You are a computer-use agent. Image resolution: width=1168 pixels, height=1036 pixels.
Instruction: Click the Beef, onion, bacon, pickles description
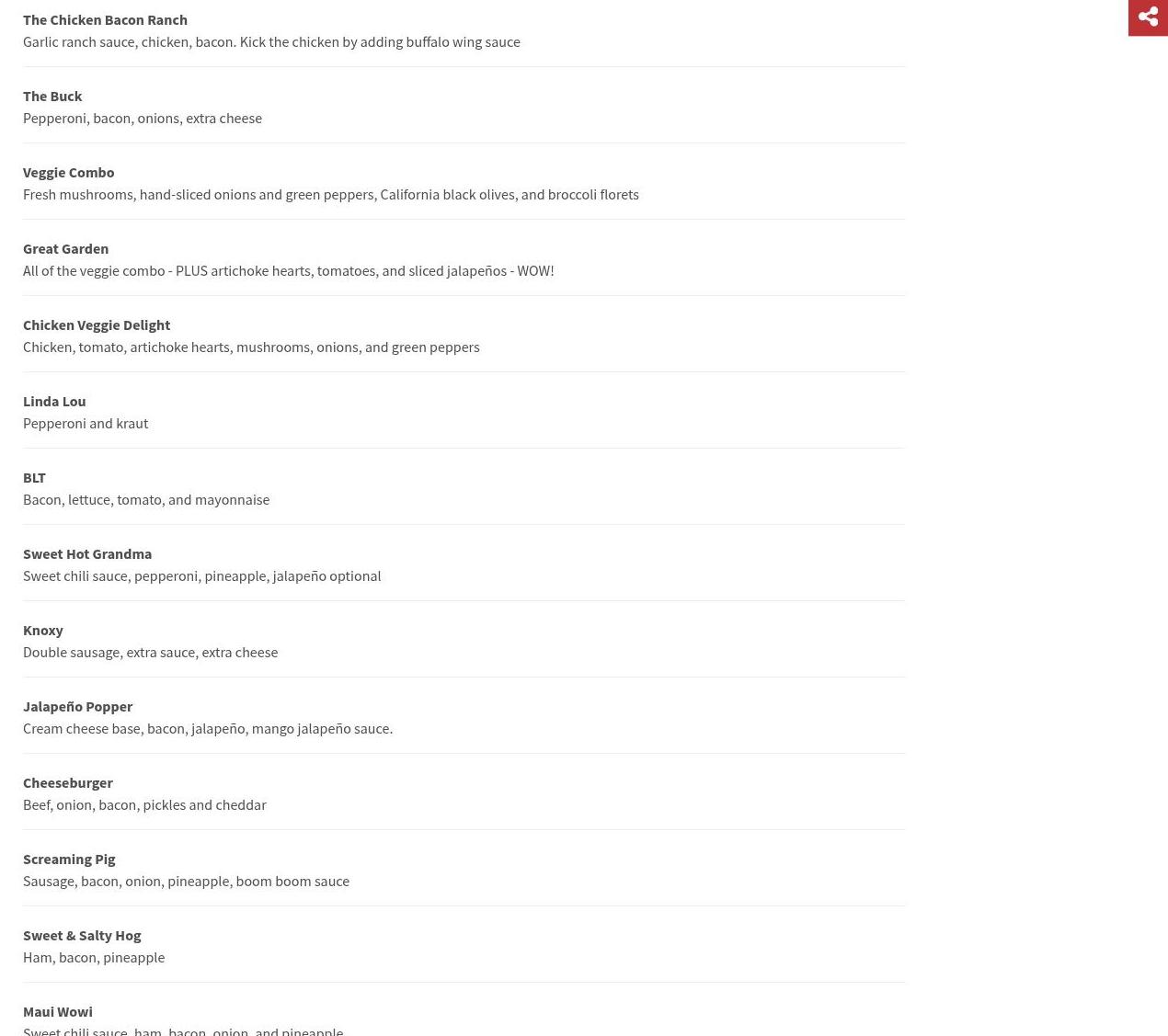click(144, 804)
